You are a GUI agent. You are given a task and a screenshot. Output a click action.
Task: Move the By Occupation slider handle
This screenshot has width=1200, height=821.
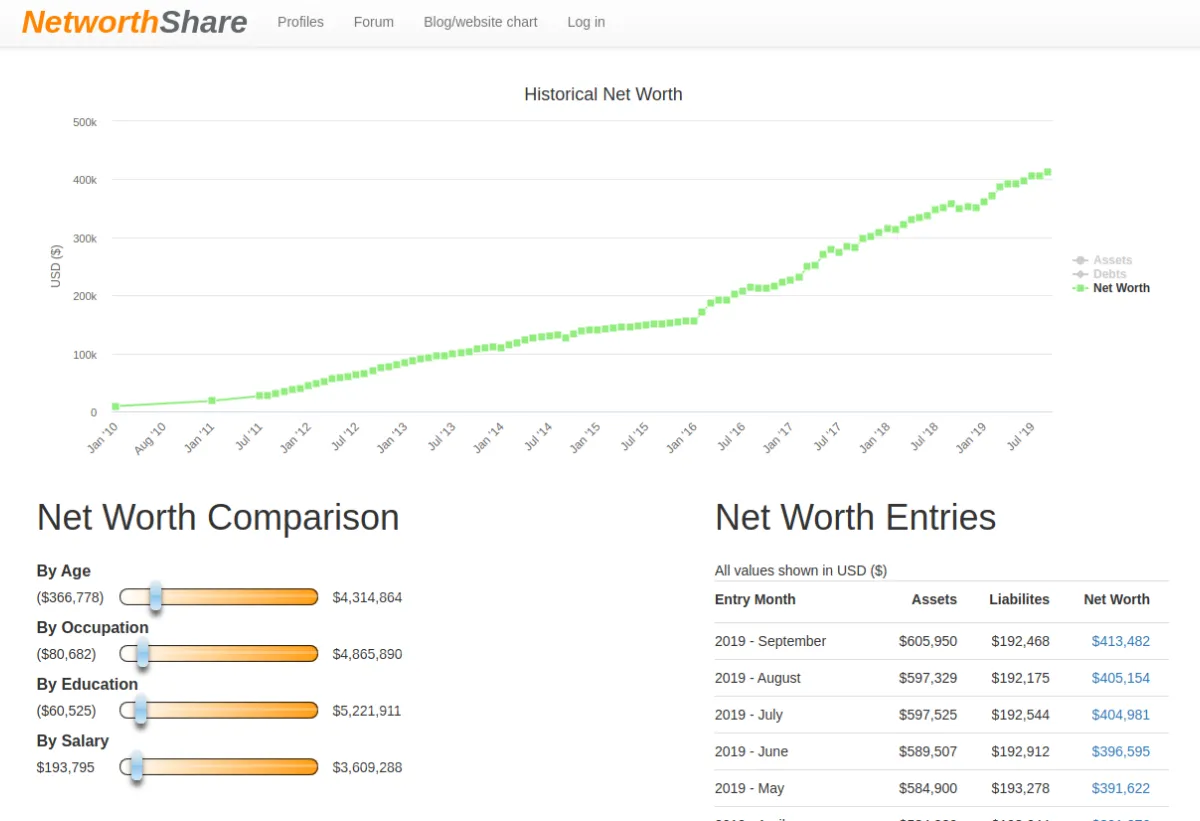pos(141,653)
